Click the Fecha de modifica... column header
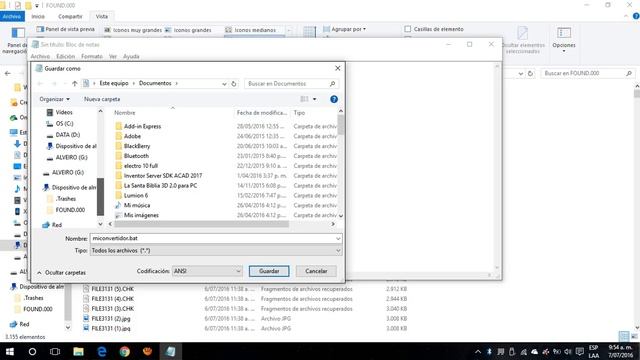The height and width of the screenshot is (360, 640). [262, 113]
